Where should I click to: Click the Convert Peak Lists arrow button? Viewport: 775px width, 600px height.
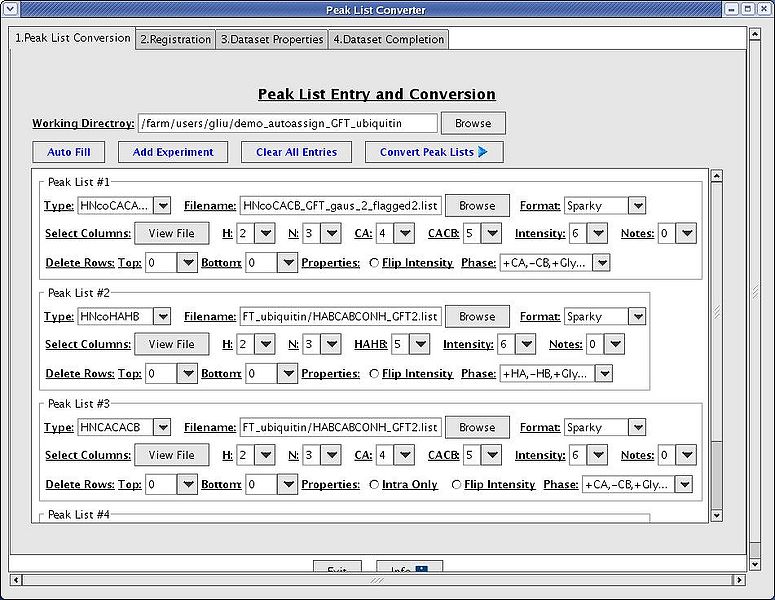[x=434, y=152]
